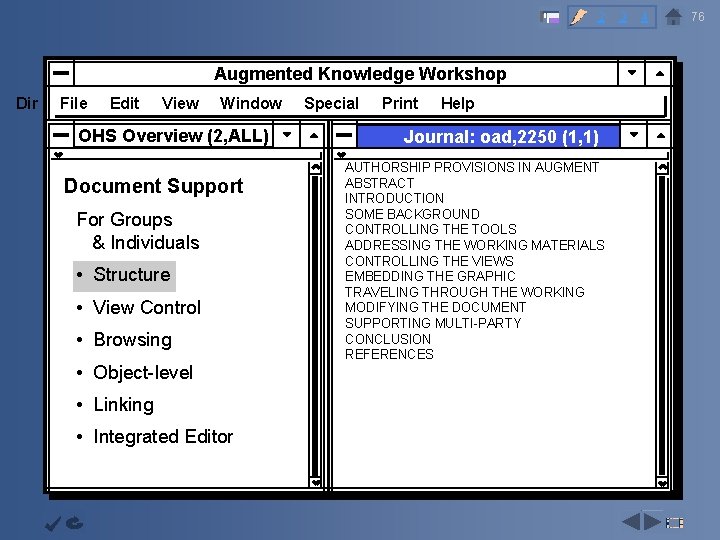Open the File menu

coord(73,103)
